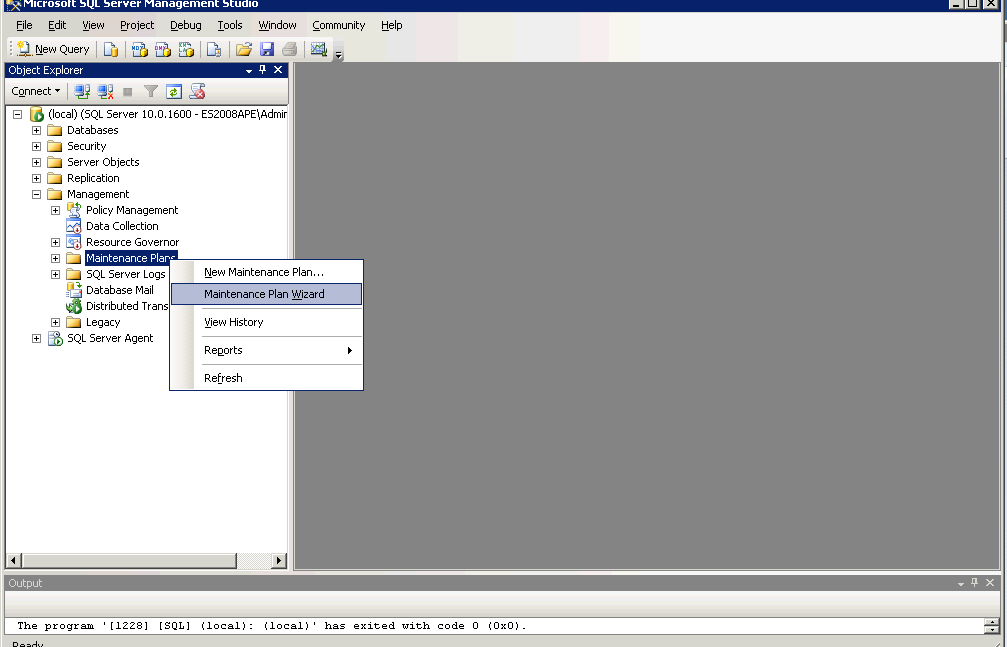The height and width of the screenshot is (647, 1007).
Task: Open the Project menu
Action: [137, 25]
